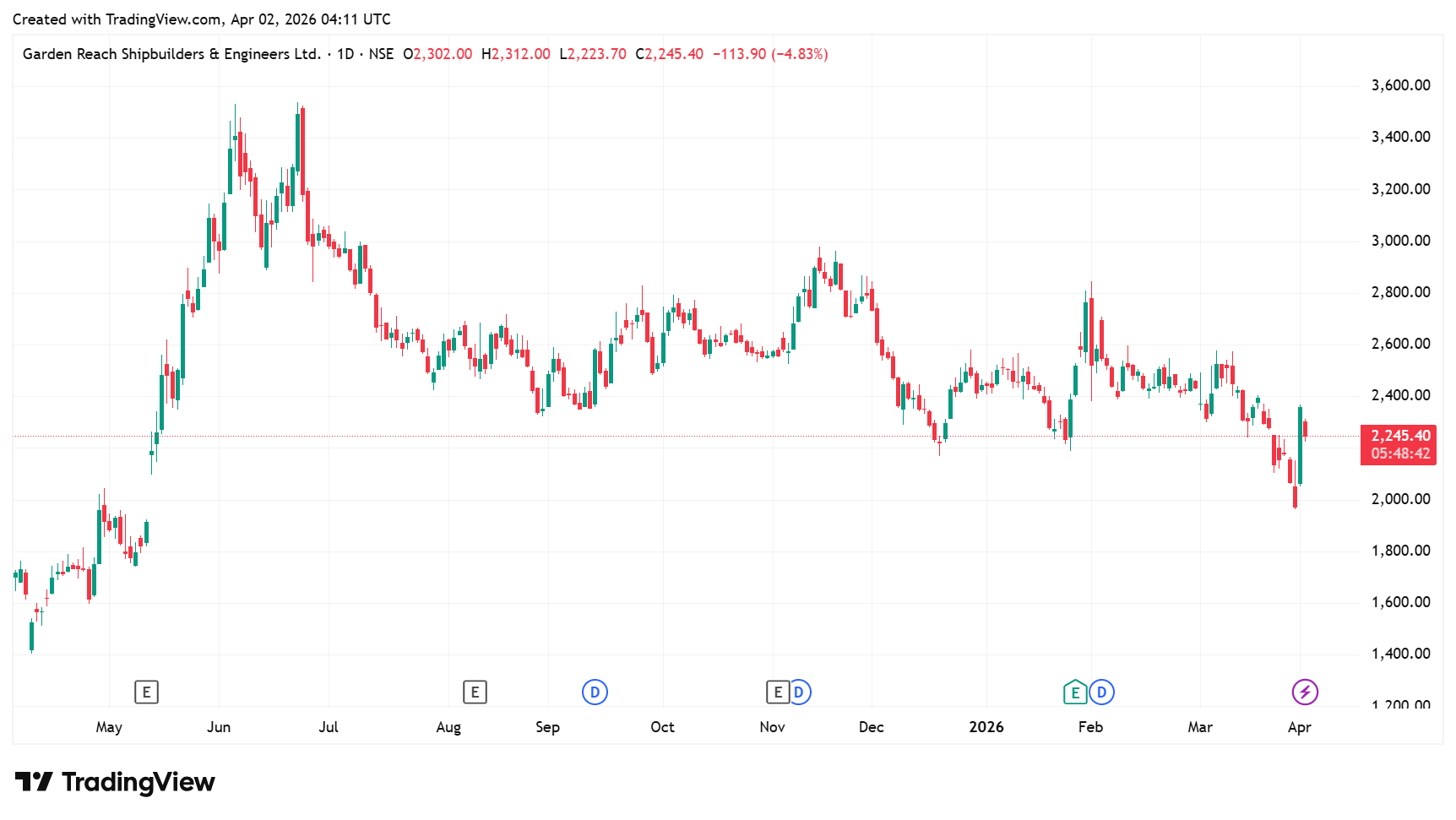The image size is (1456, 820).
Task: Click the 1D interval in chart legend
Action: (x=345, y=54)
